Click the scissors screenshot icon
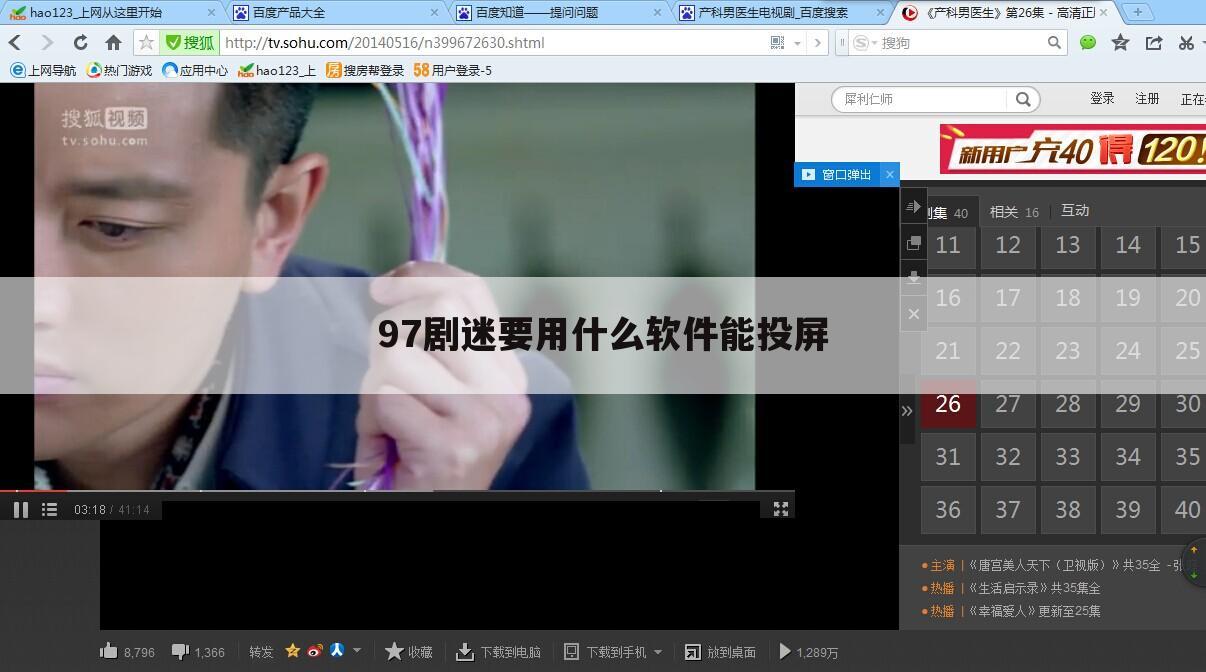The height and width of the screenshot is (672, 1206). 1186,43
